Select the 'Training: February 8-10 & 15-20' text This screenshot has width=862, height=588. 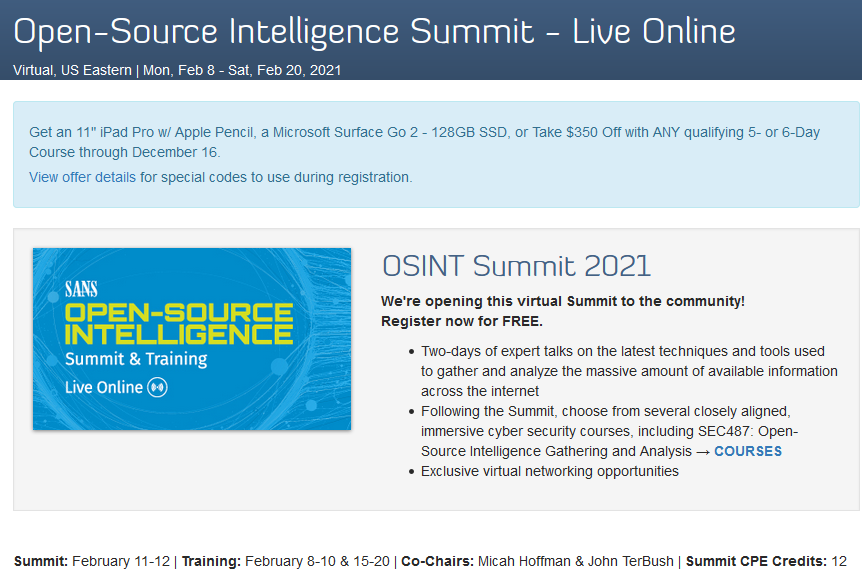[285, 561]
